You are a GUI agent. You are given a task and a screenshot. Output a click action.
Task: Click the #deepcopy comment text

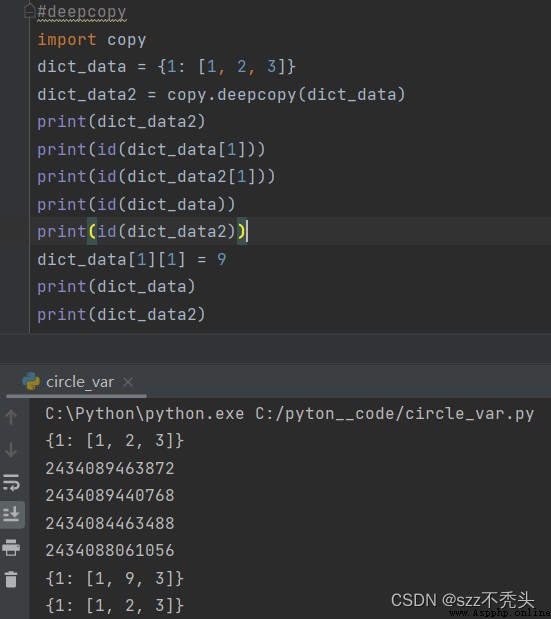[82, 11]
